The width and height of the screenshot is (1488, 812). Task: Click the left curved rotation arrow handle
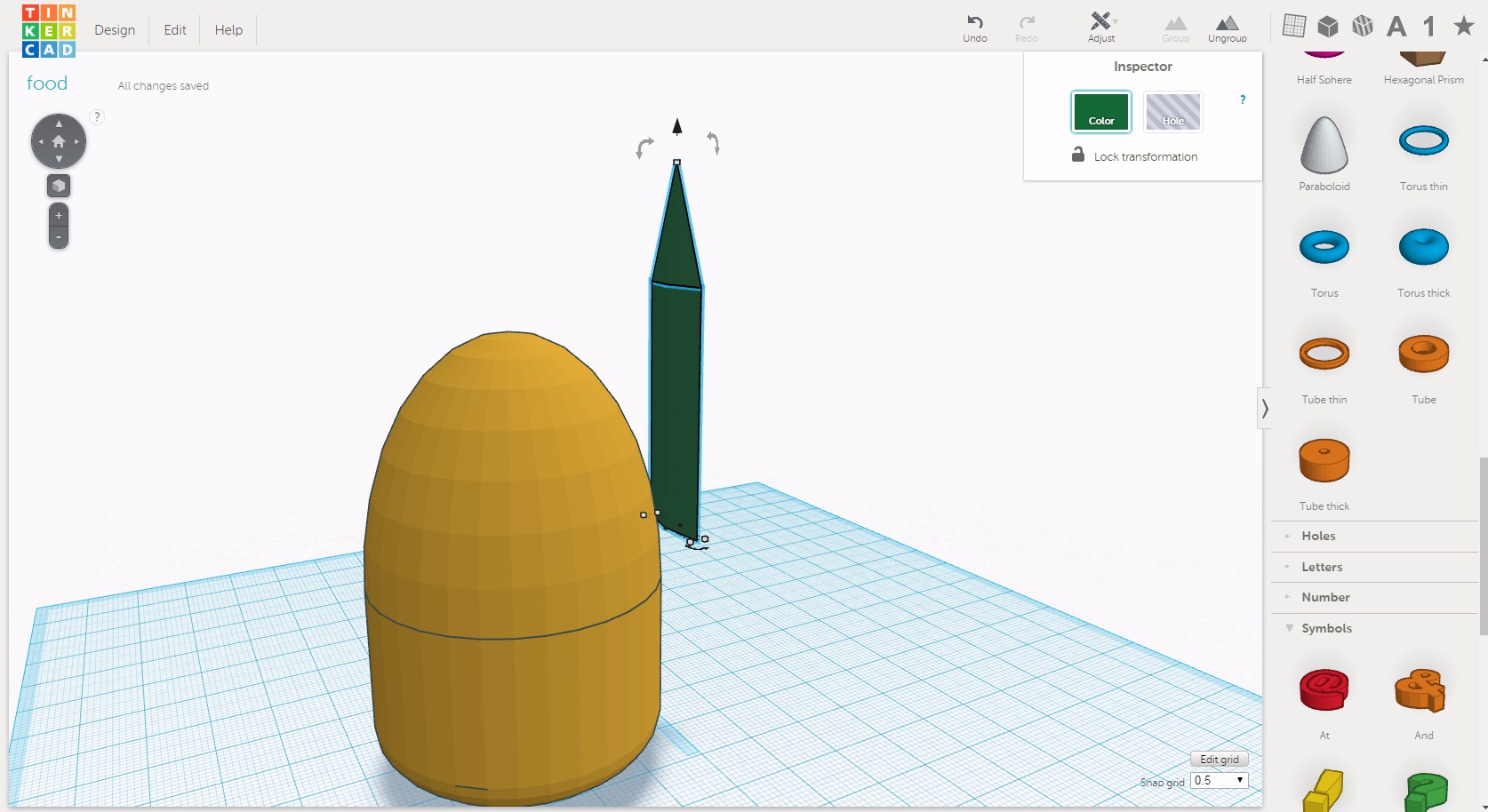pos(644,147)
